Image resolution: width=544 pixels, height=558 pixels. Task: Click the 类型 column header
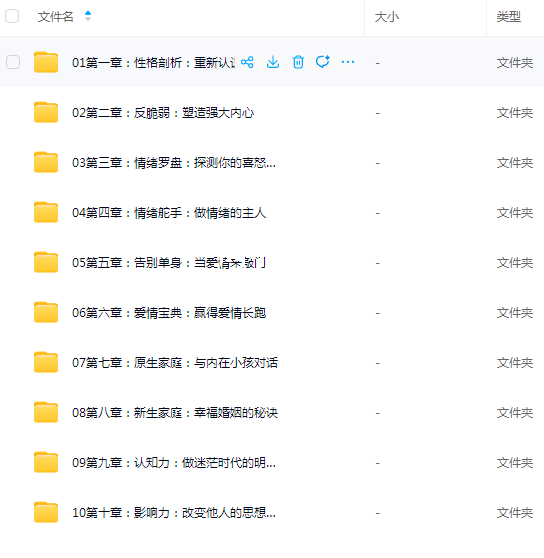(509, 17)
